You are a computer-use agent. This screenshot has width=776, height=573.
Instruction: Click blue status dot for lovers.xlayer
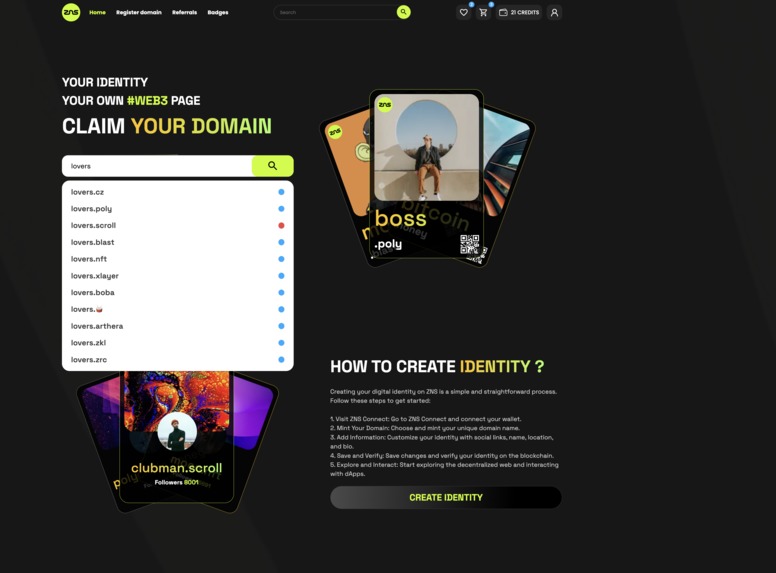pos(281,276)
